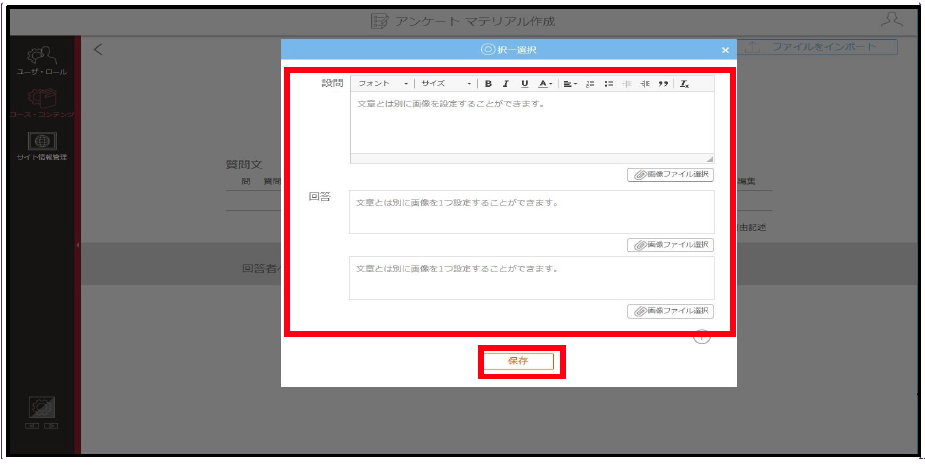Open the text color picker

coord(546,84)
